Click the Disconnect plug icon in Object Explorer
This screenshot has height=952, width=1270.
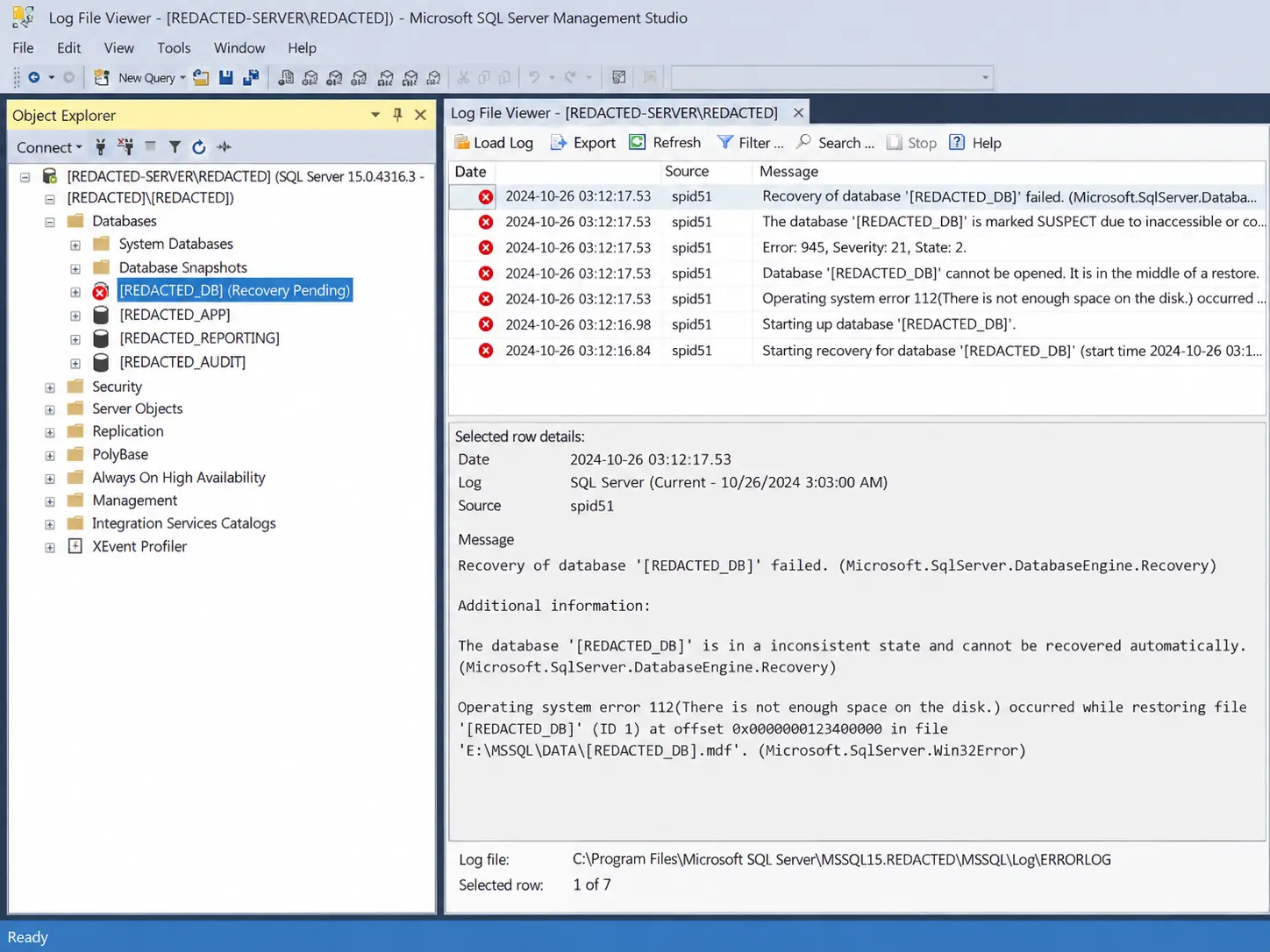pyautogui.click(x=125, y=146)
